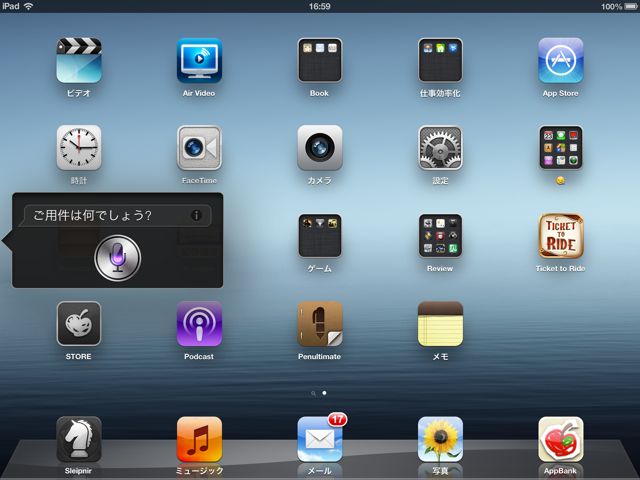Open the 設定 settings app
The width and height of the screenshot is (640, 480).
pos(440,148)
